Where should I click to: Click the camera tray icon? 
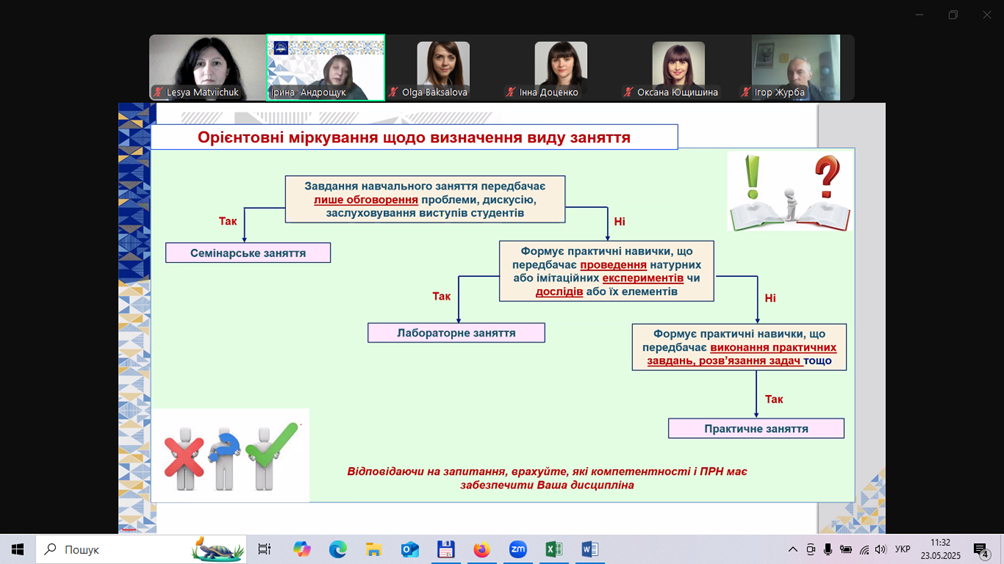click(x=811, y=549)
